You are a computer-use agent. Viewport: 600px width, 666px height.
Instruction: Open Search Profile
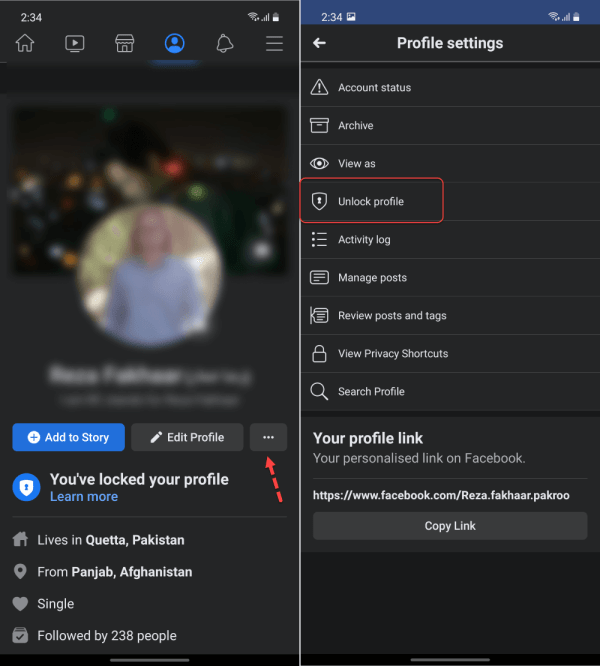450,392
